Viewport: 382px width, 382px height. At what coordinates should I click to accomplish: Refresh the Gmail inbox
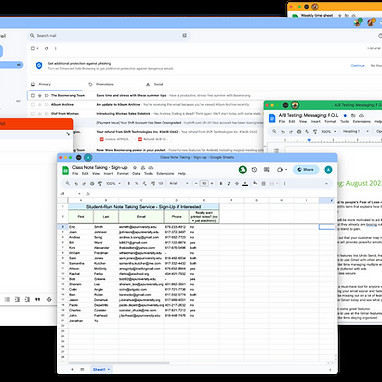click(x=46, y=48)
